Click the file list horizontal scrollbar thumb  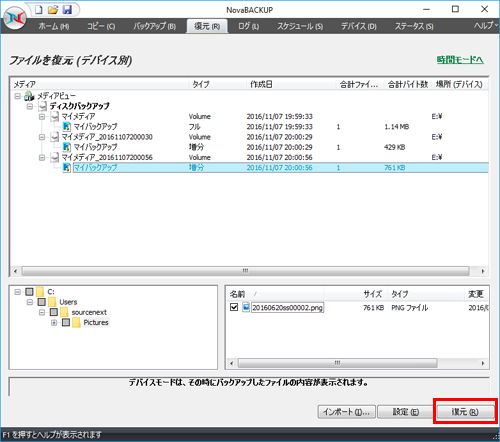pyautogui.click(x=337, y=363)
